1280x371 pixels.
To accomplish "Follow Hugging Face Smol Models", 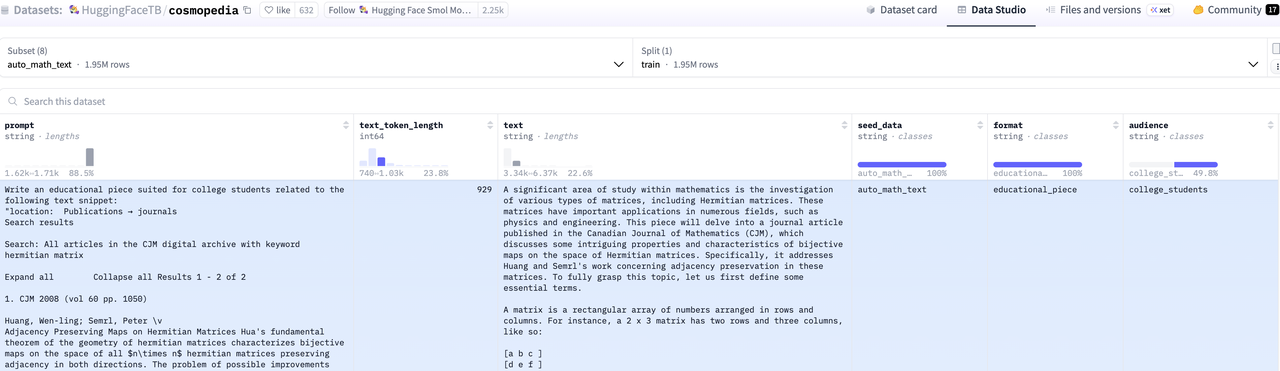I will (x=400, y=10).
